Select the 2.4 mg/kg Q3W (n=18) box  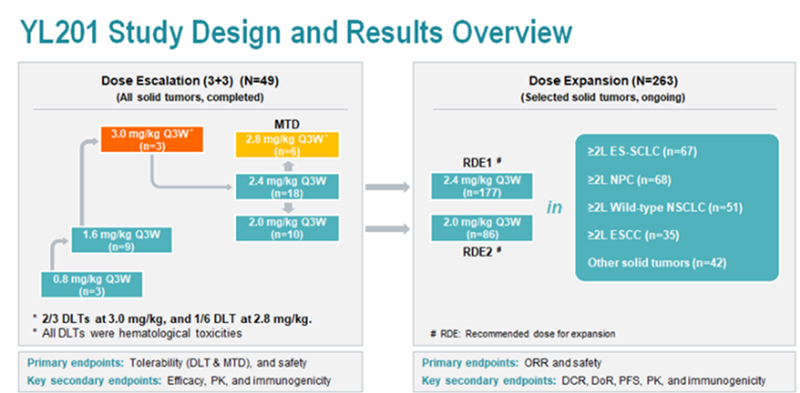coord(286,186)
